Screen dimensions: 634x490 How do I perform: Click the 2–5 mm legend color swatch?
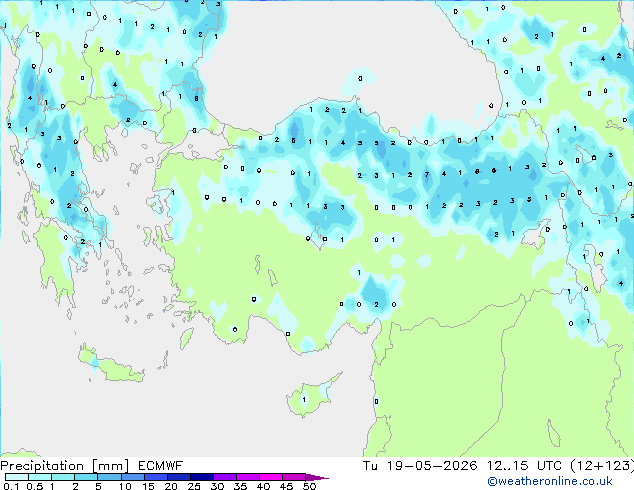click(86, 477)
